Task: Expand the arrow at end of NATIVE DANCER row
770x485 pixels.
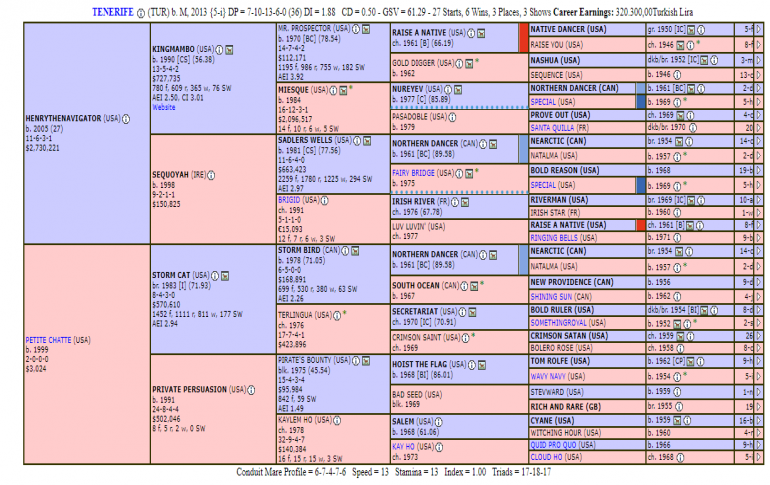Action: 763,32
